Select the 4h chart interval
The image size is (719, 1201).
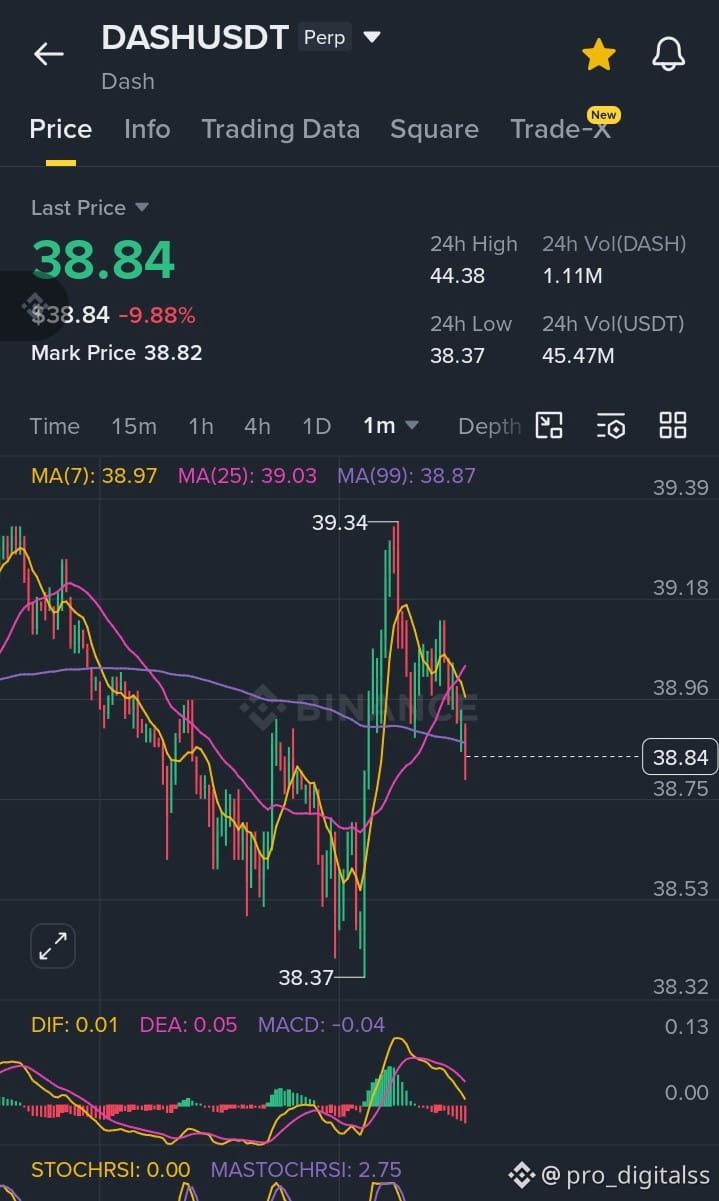[257, 426]
